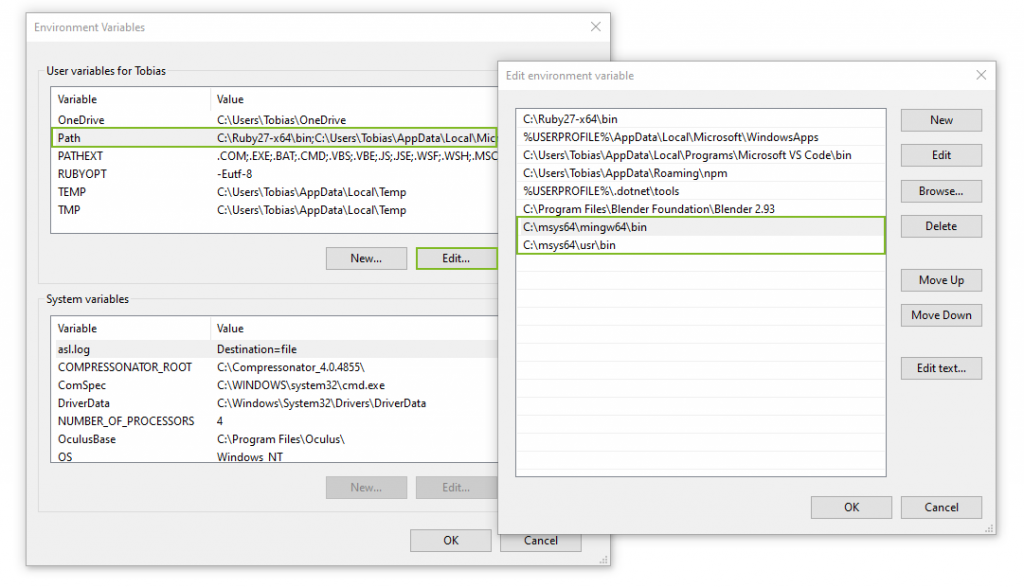Click New in Edit environment variable dialog
The image size is (1024, 588).
click(940, 120)
